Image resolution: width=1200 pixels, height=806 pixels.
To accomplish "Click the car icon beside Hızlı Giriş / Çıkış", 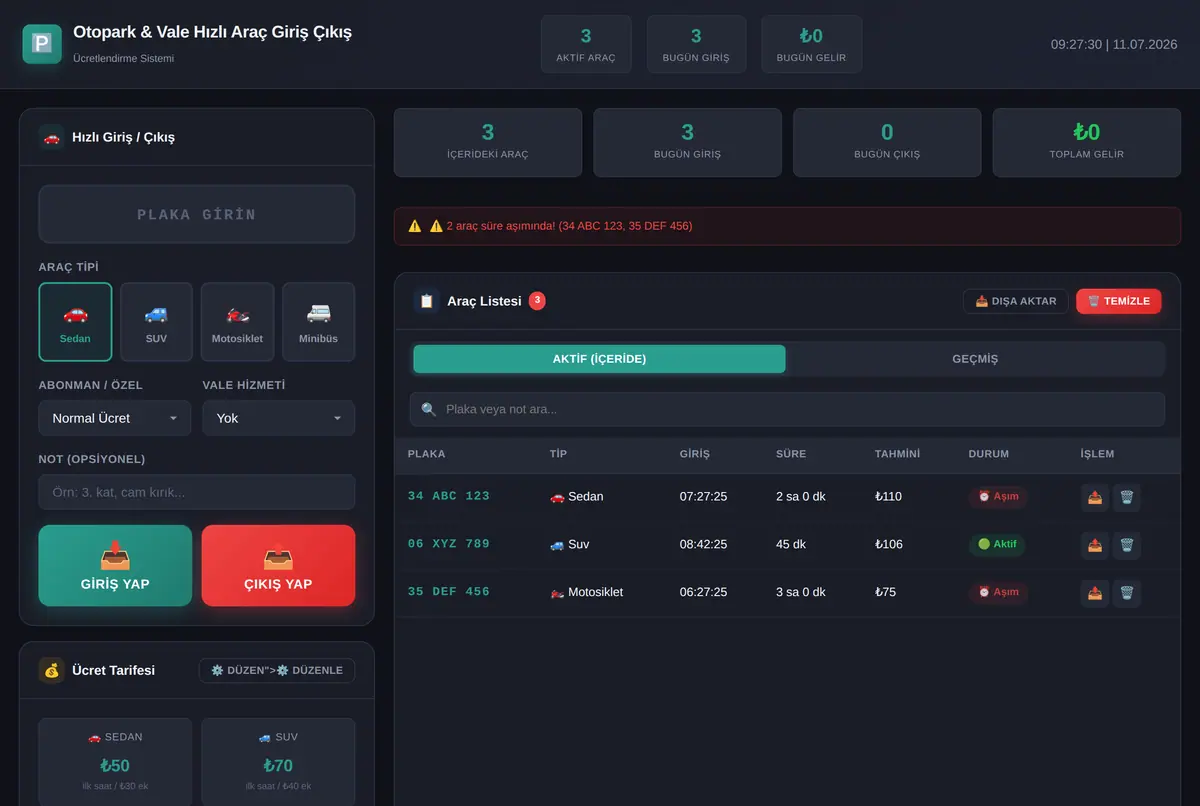I will 52,137.
